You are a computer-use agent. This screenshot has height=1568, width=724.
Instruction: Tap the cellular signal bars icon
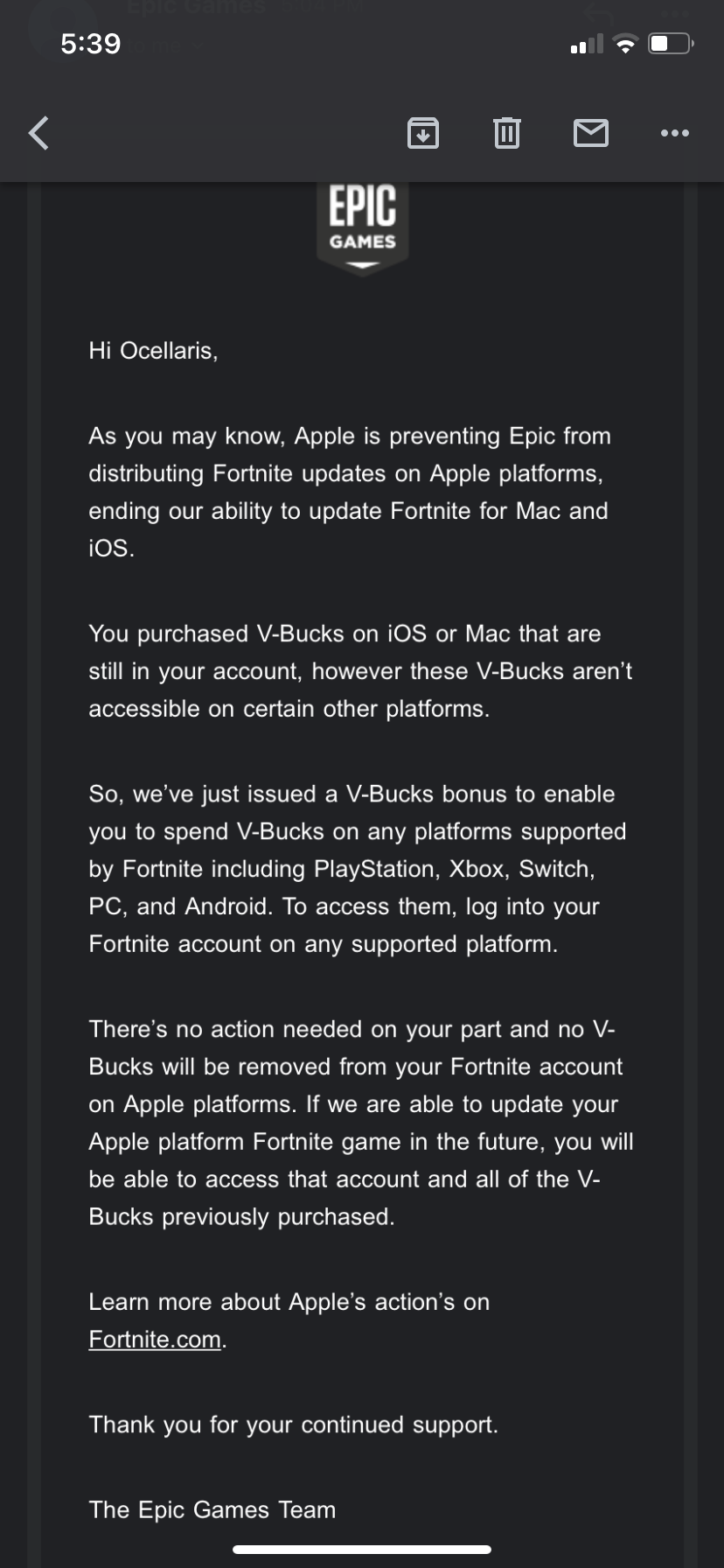(x=587, y=44)
